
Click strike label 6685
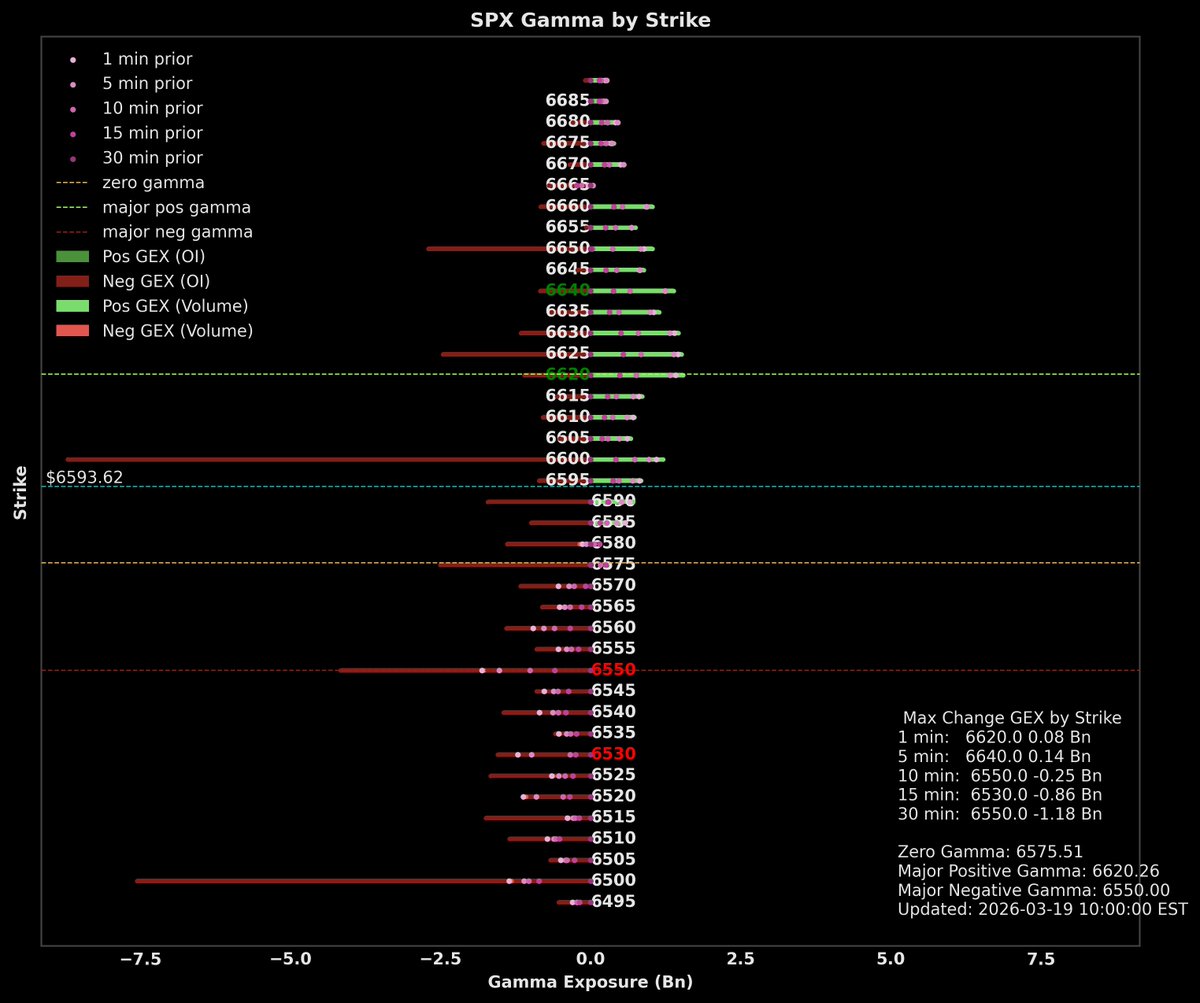click(x=567, y=101)
